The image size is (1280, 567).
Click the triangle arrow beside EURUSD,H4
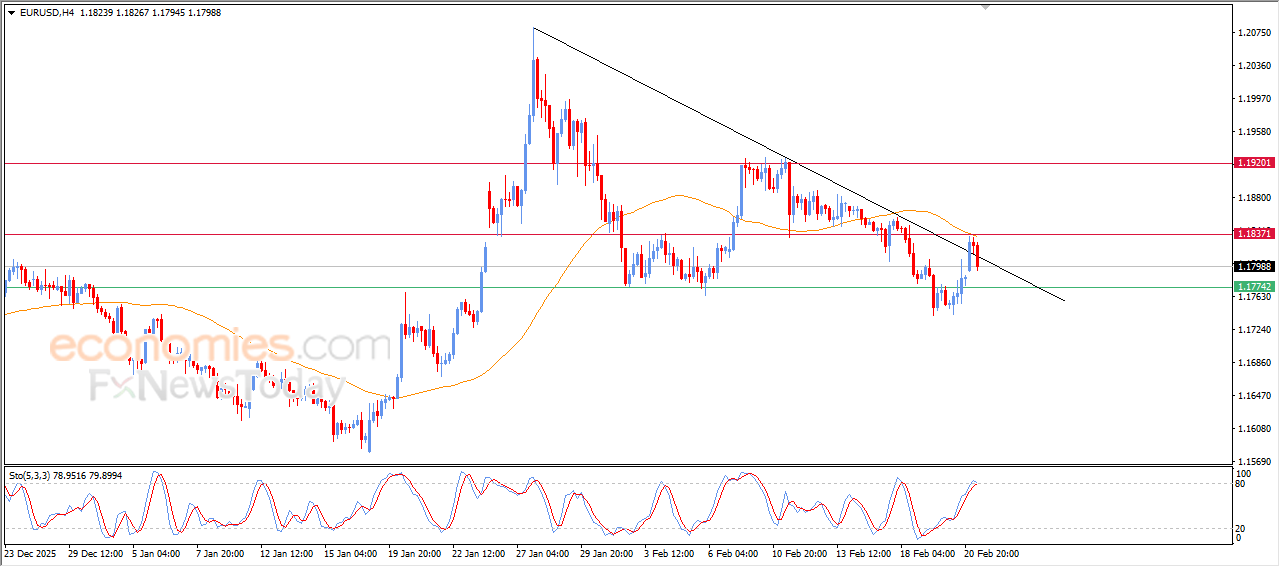pos(11,12)
